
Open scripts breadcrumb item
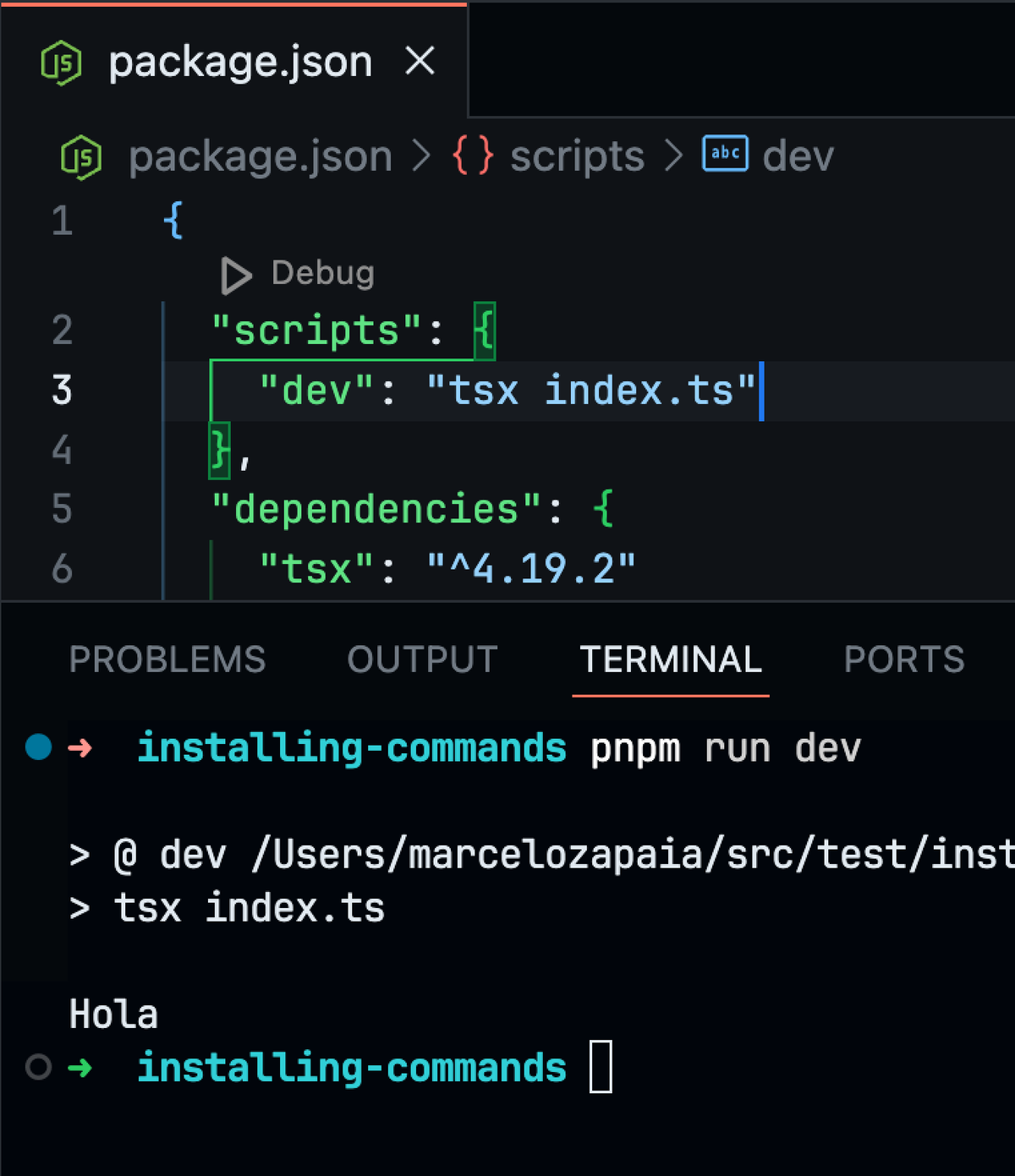pos(577,156)
